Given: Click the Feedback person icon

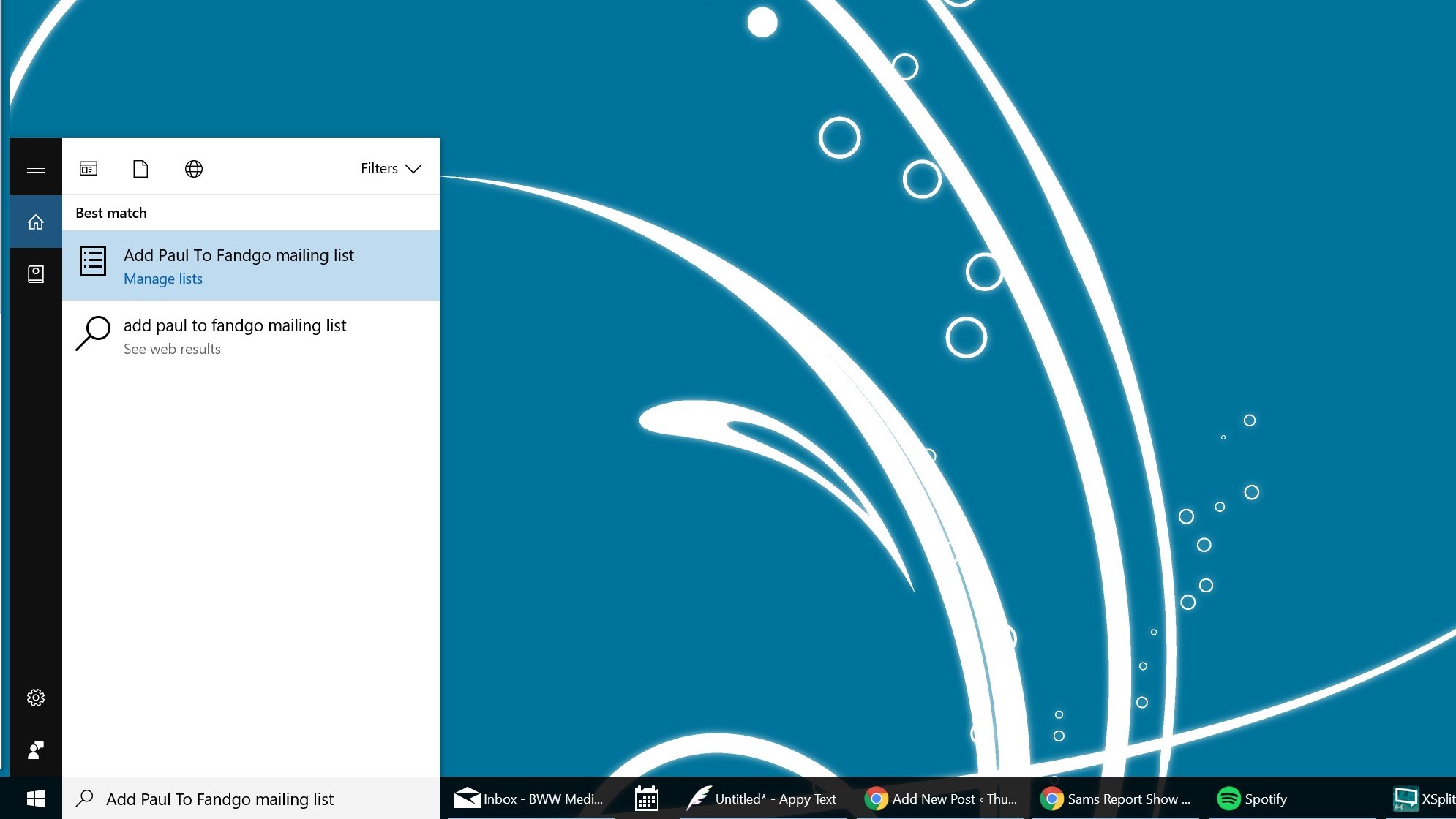Looking at the screenshot, I should [x=35, y=750].
